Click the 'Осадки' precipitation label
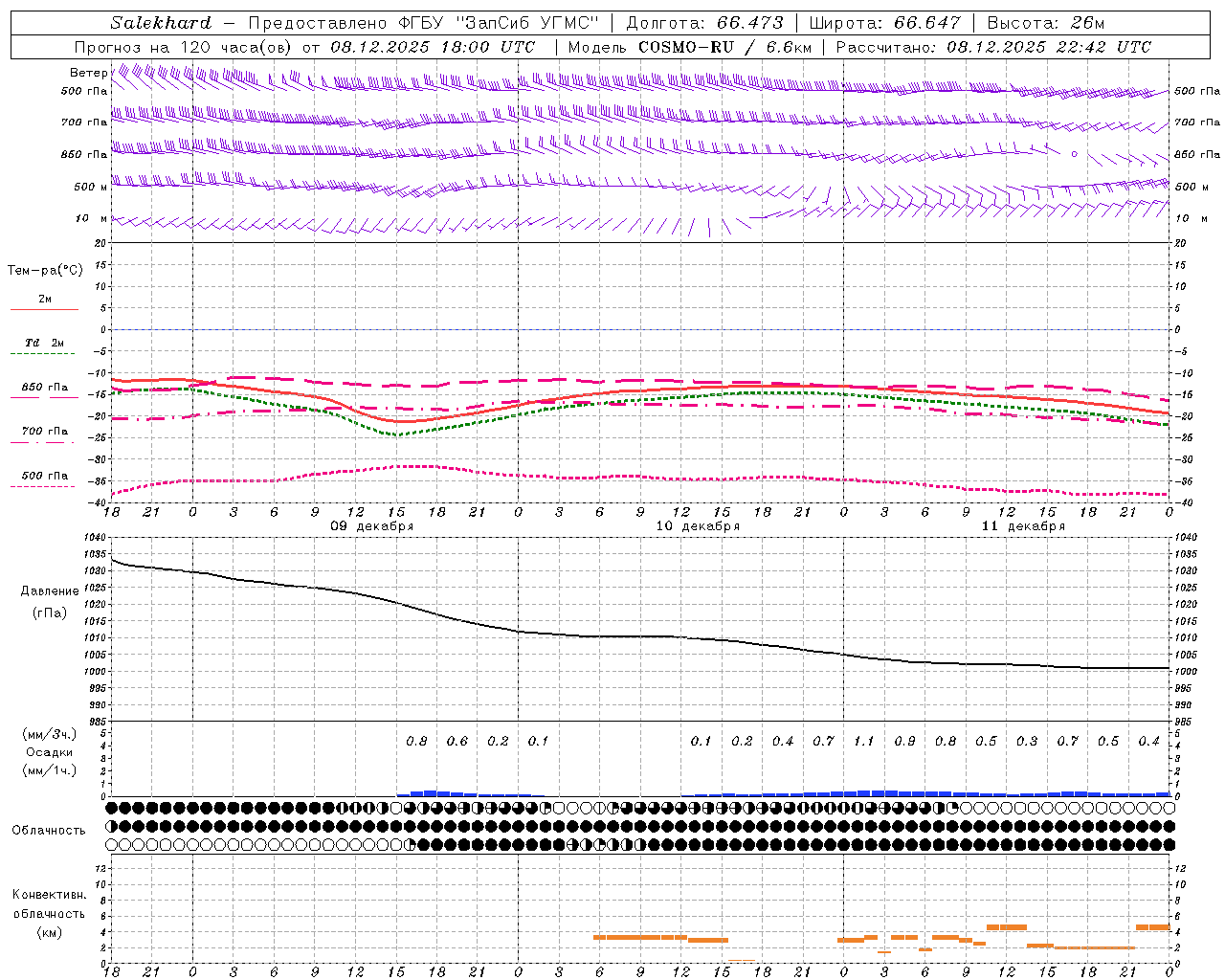The height and width of the screenshot is (980, 1225). [50, 752]
